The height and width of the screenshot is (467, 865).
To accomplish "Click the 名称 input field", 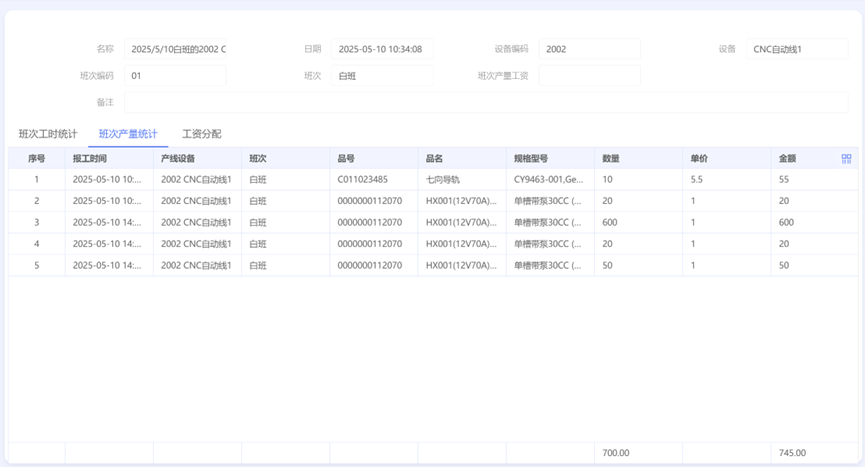I will point(175,49).
